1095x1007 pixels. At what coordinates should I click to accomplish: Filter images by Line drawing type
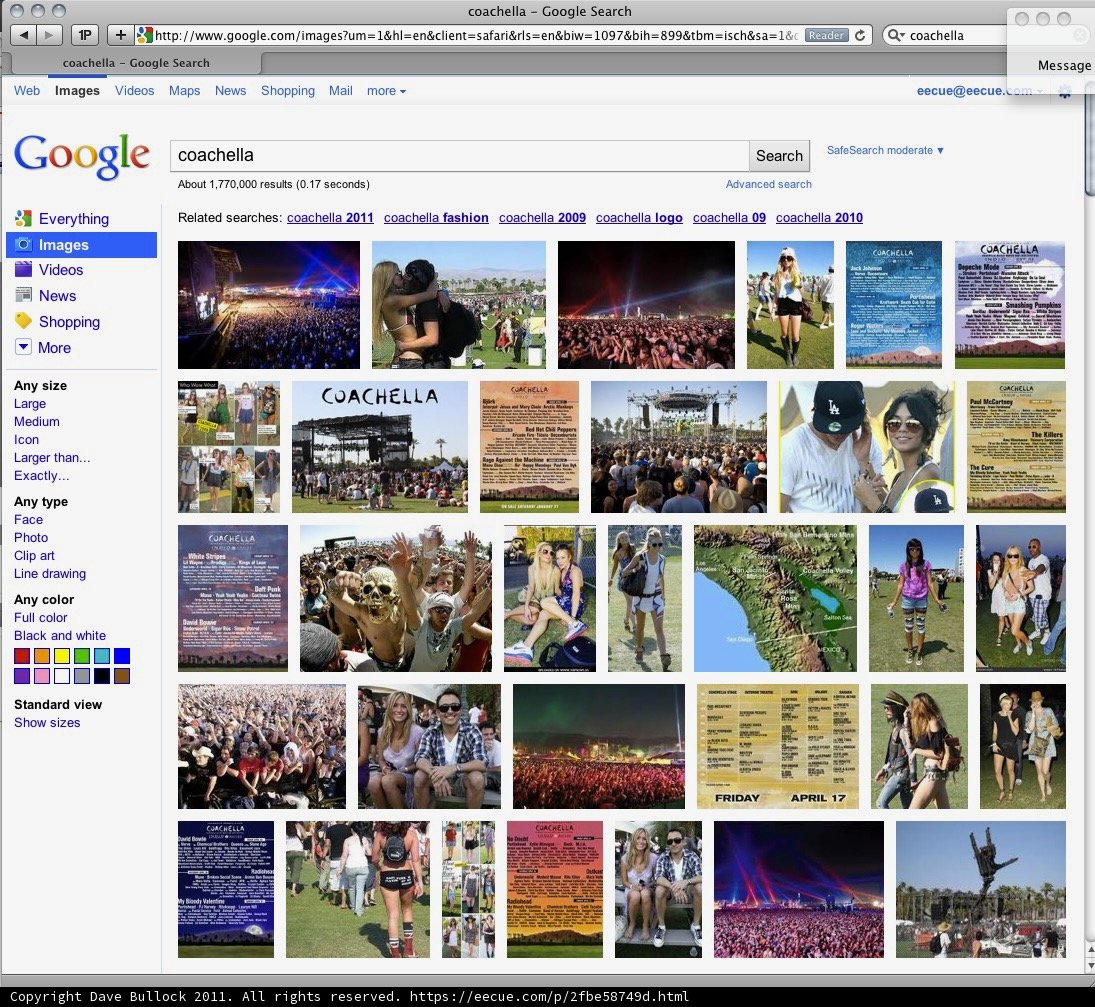click(50, 574)
